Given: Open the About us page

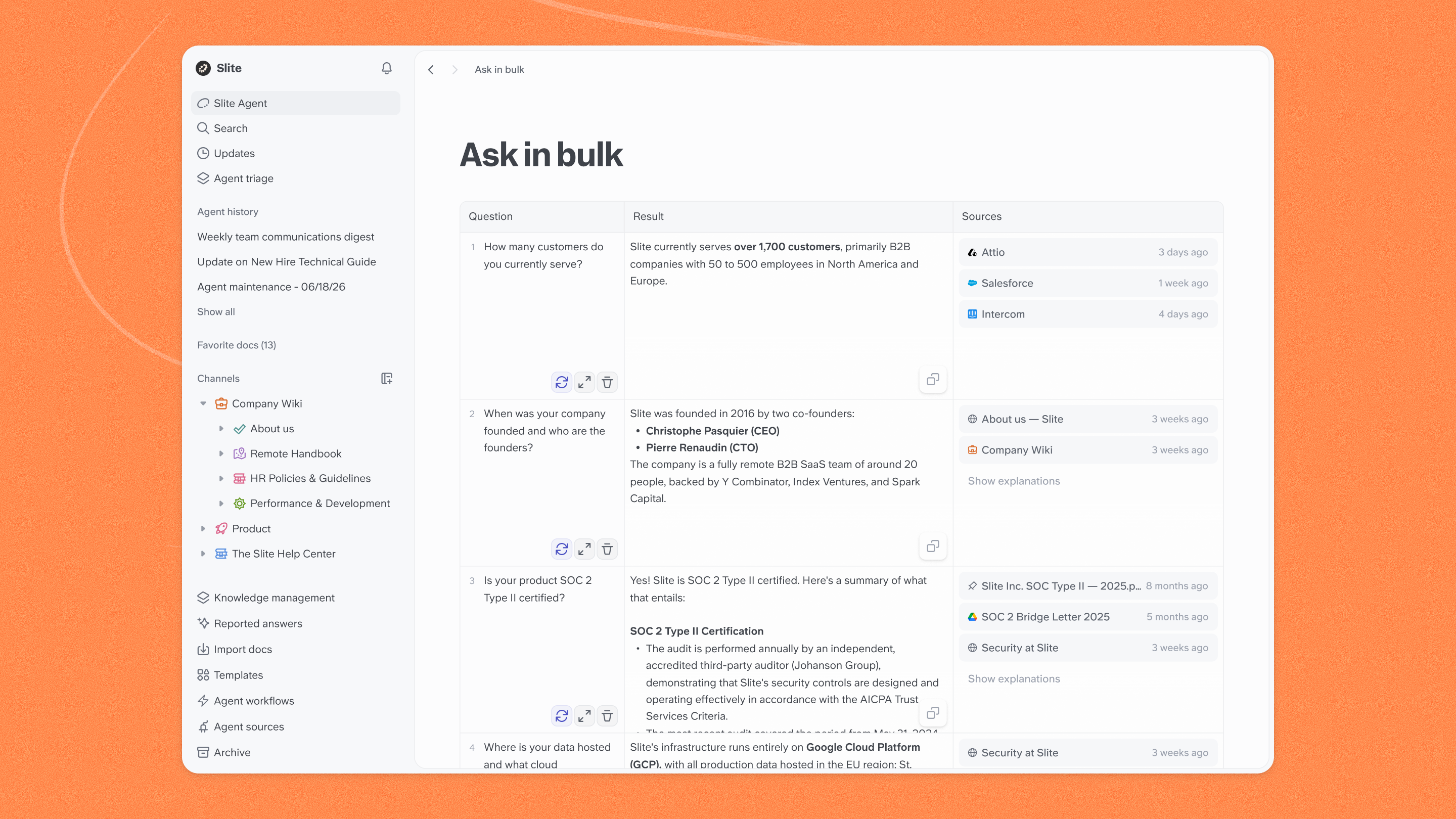Looking at the screenshot, I should tap(272, 428).
